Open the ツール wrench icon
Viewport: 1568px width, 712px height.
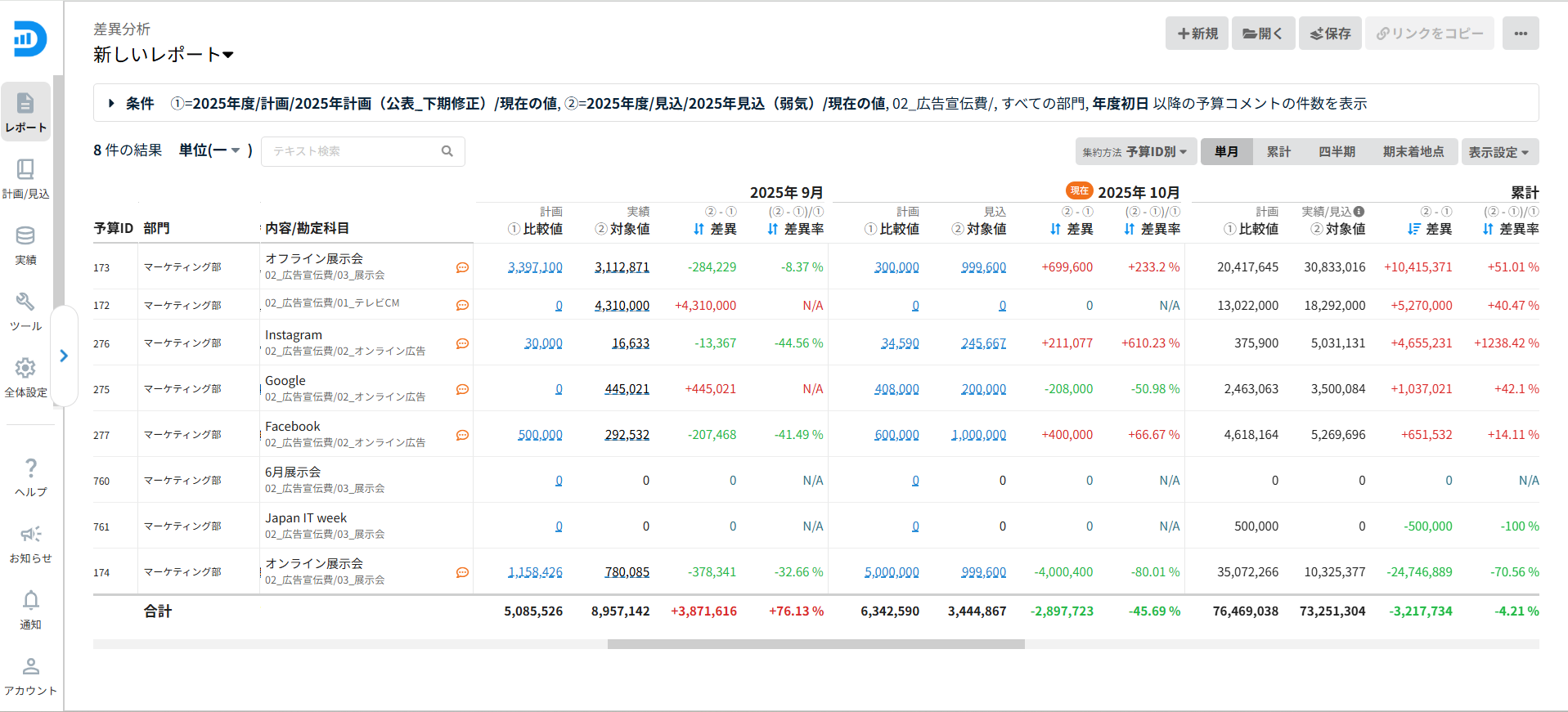(25, 310)
